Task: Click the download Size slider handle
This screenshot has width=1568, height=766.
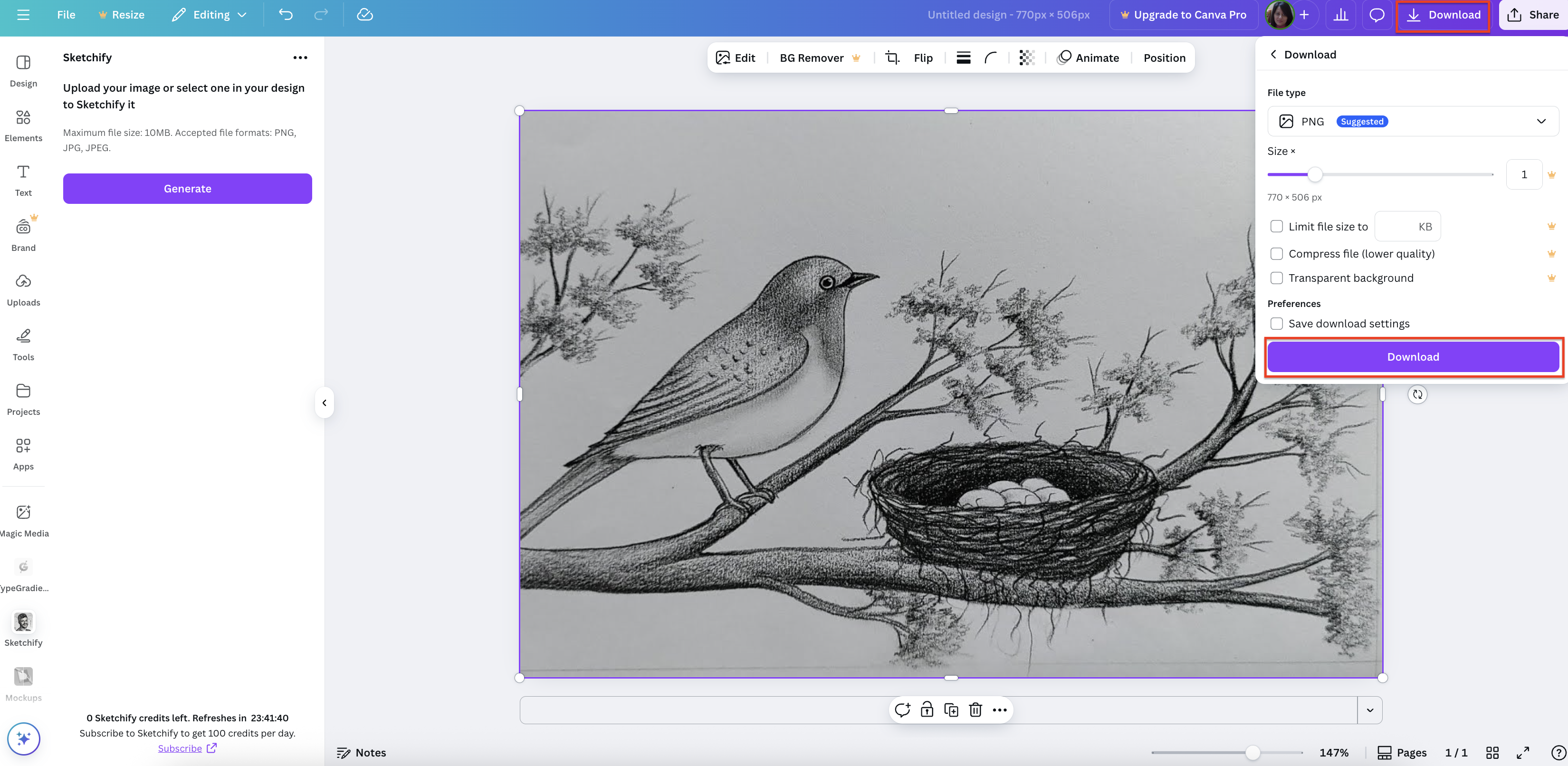Action: (x=1315, y=175)
